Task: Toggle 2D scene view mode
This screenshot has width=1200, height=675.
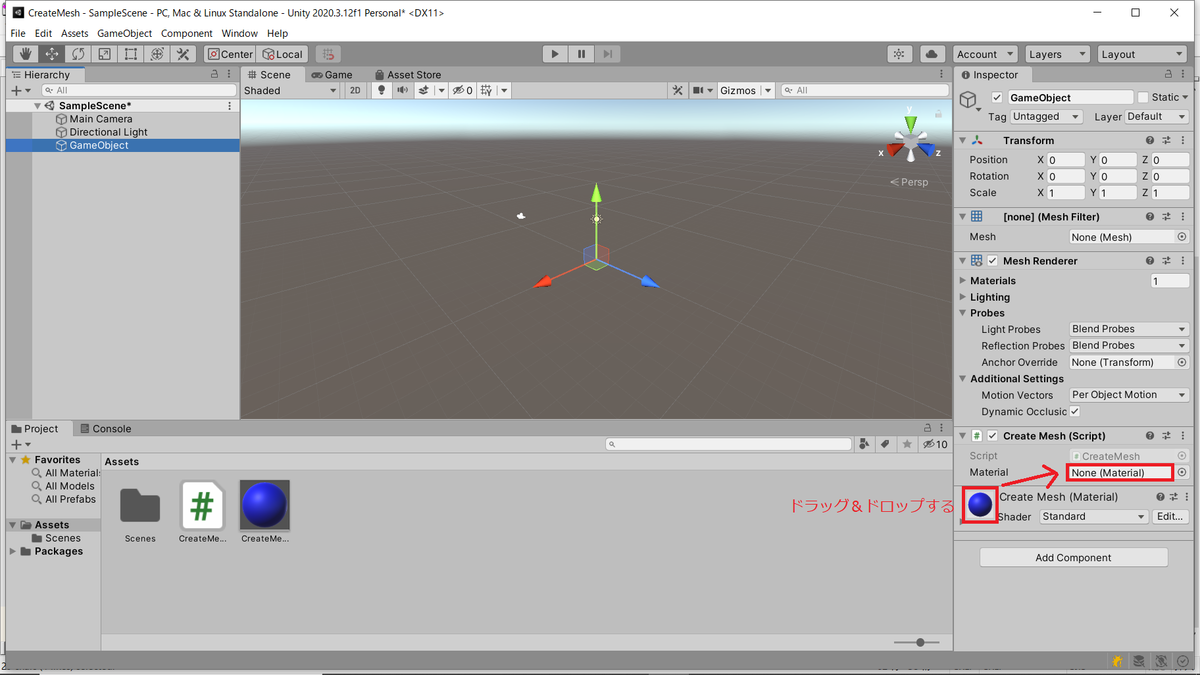Action: pos(355,90)
